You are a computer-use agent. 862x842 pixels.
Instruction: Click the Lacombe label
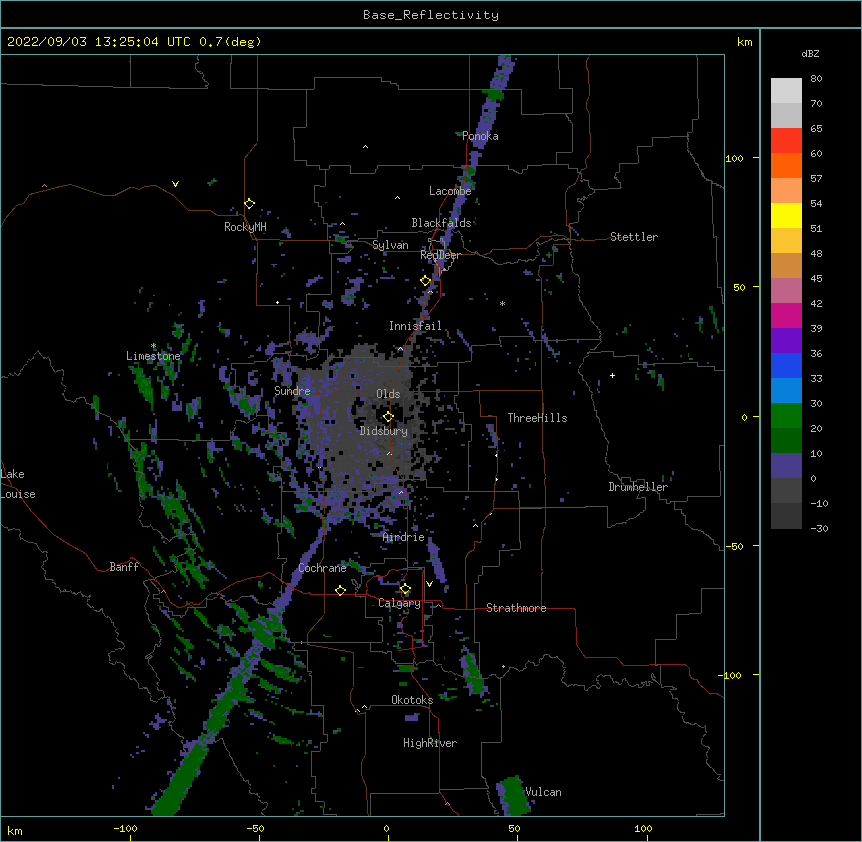(450, 191)
